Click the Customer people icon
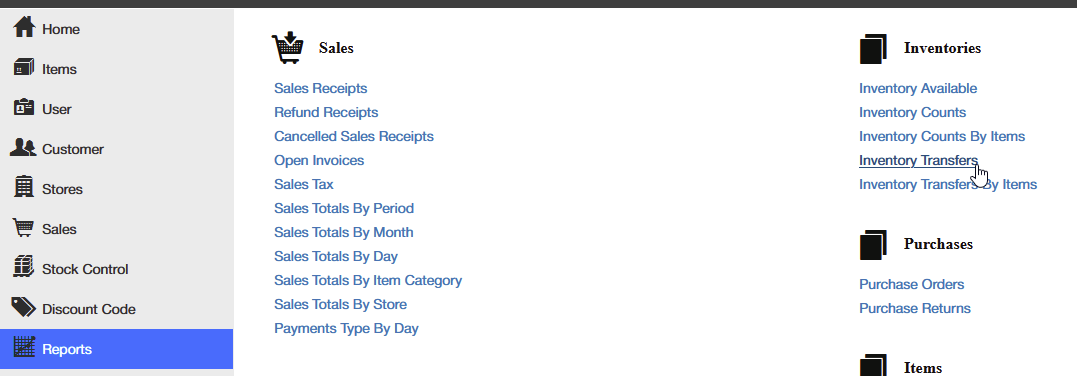 tap(23, 148)
